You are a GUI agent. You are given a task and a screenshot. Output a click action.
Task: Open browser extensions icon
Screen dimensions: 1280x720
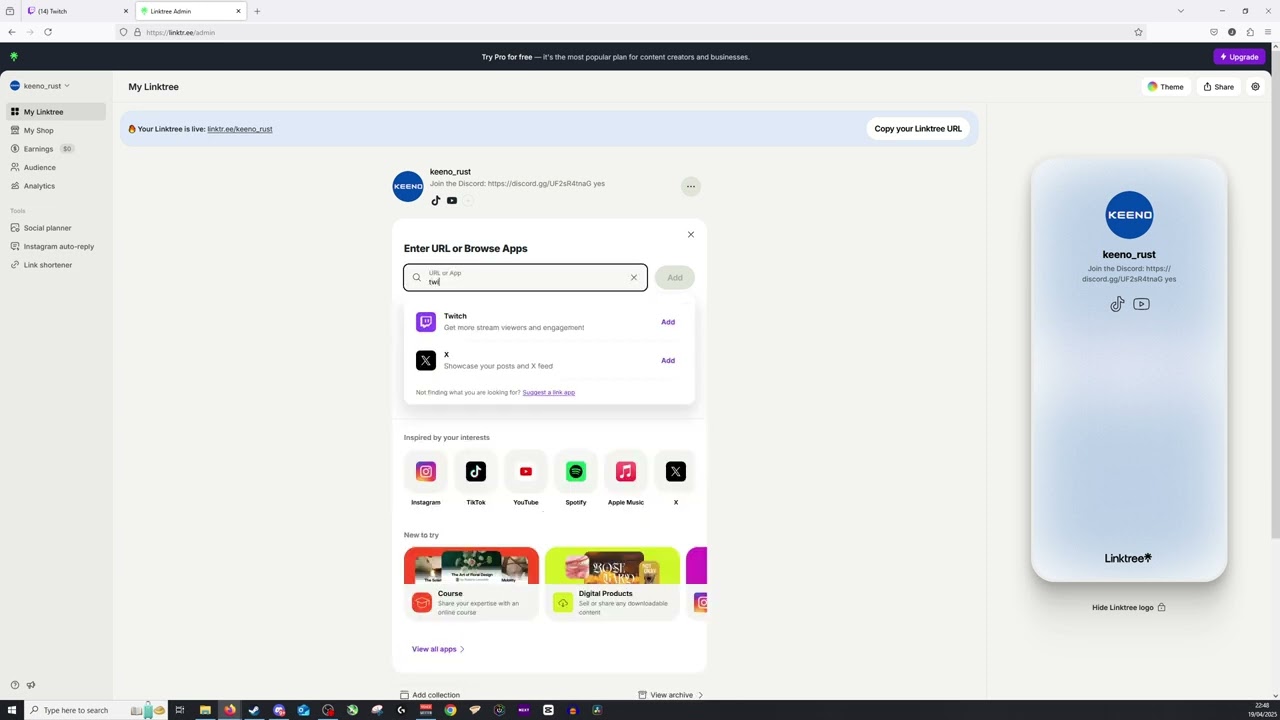tap(1250, 32)
